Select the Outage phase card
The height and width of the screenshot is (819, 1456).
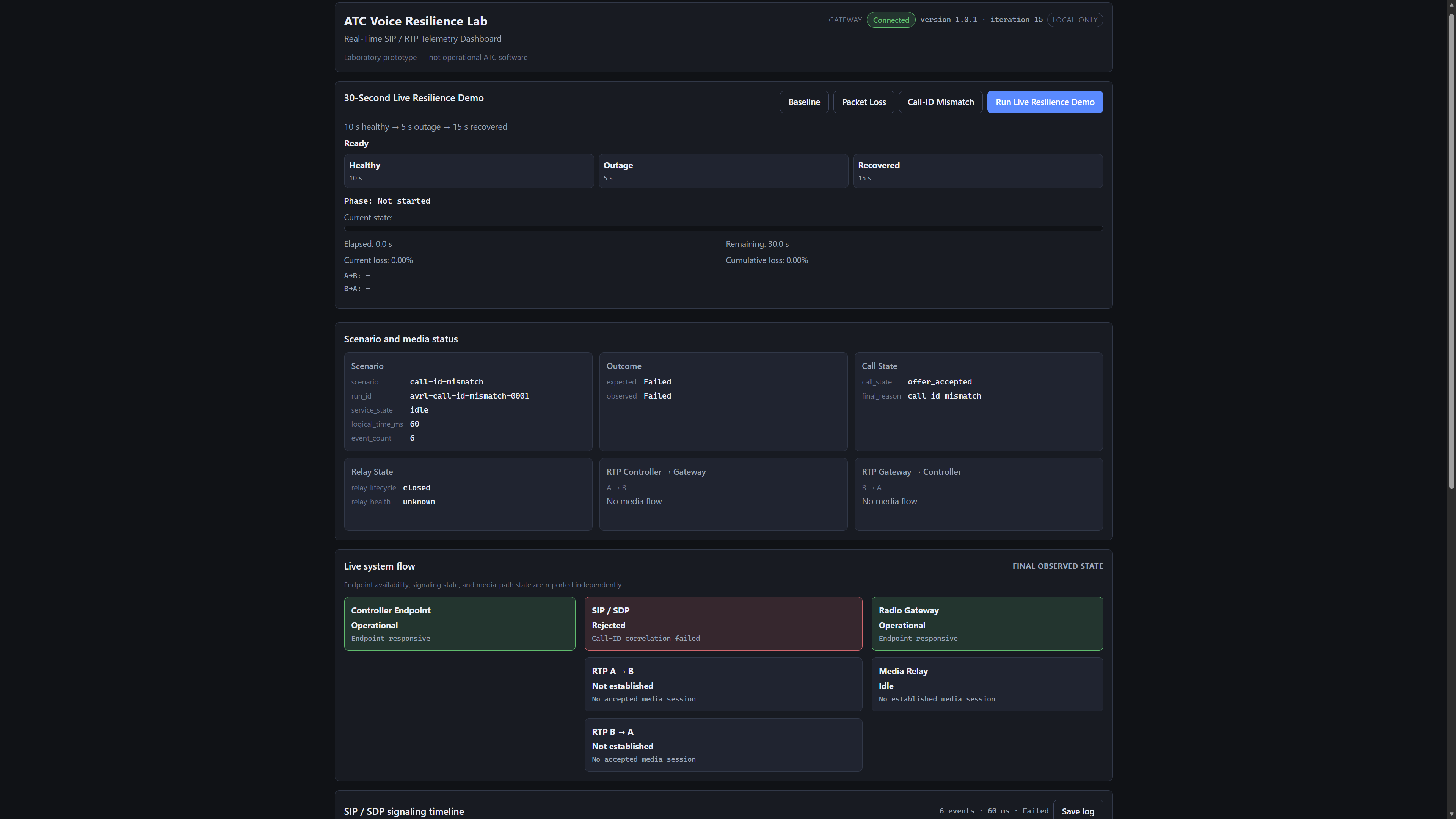coord(723,171)
